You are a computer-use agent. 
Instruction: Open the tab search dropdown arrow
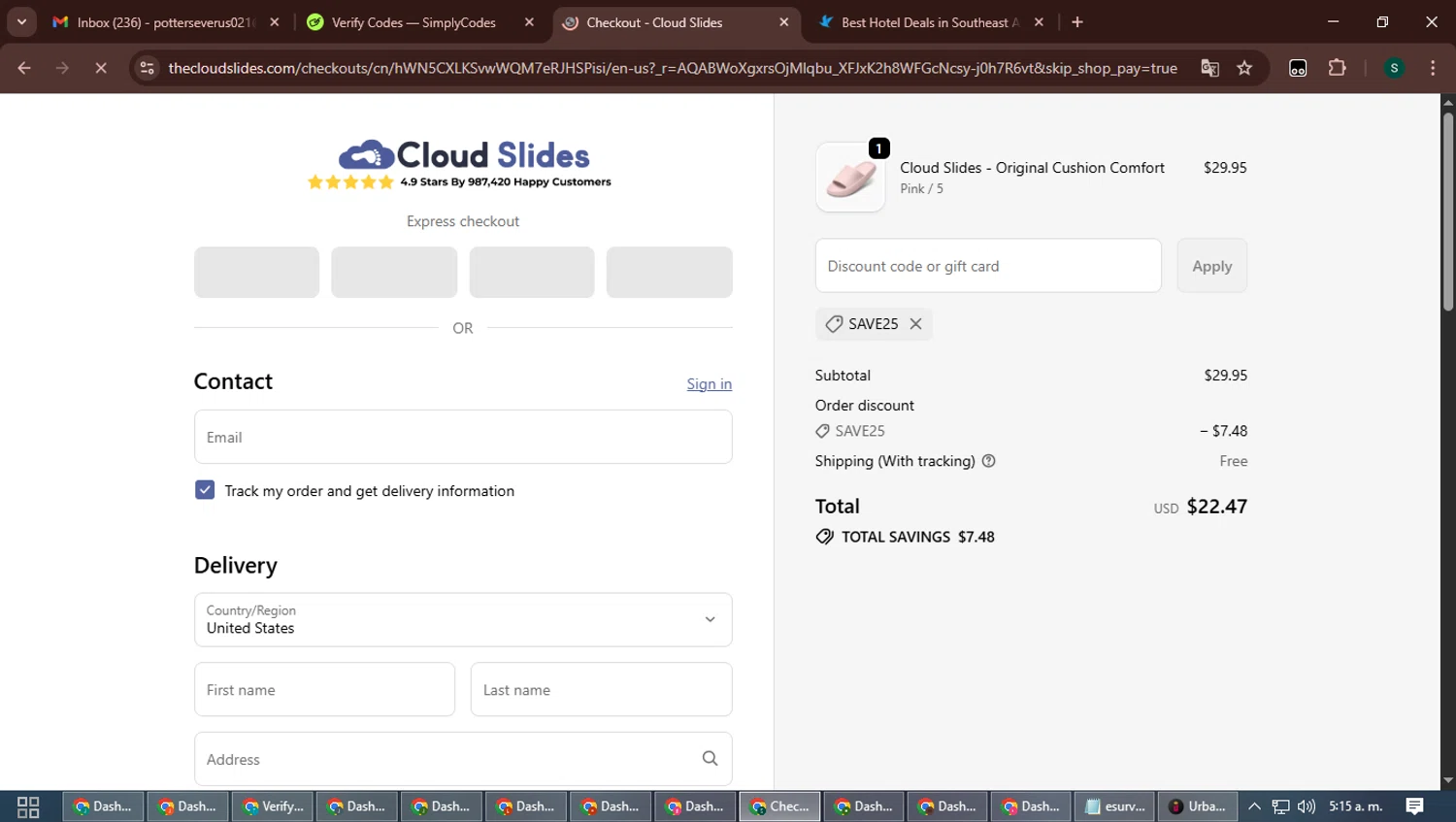coord(21,22)
